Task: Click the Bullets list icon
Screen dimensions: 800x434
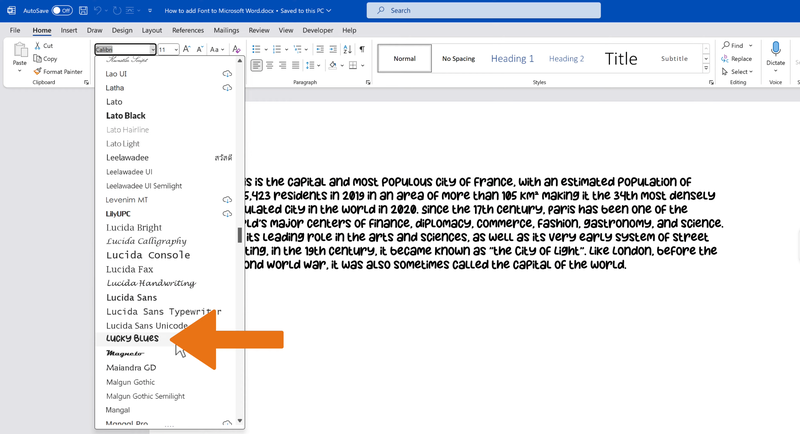Action: point(256,49)
